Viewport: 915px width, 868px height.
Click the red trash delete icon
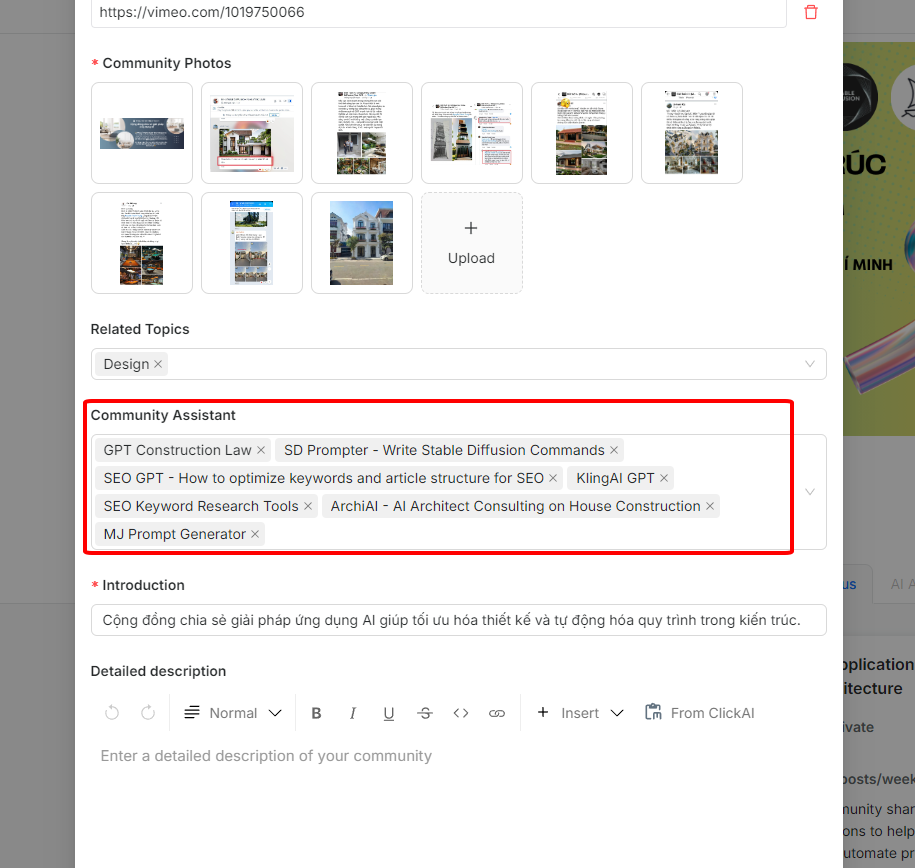pos(810,13)
